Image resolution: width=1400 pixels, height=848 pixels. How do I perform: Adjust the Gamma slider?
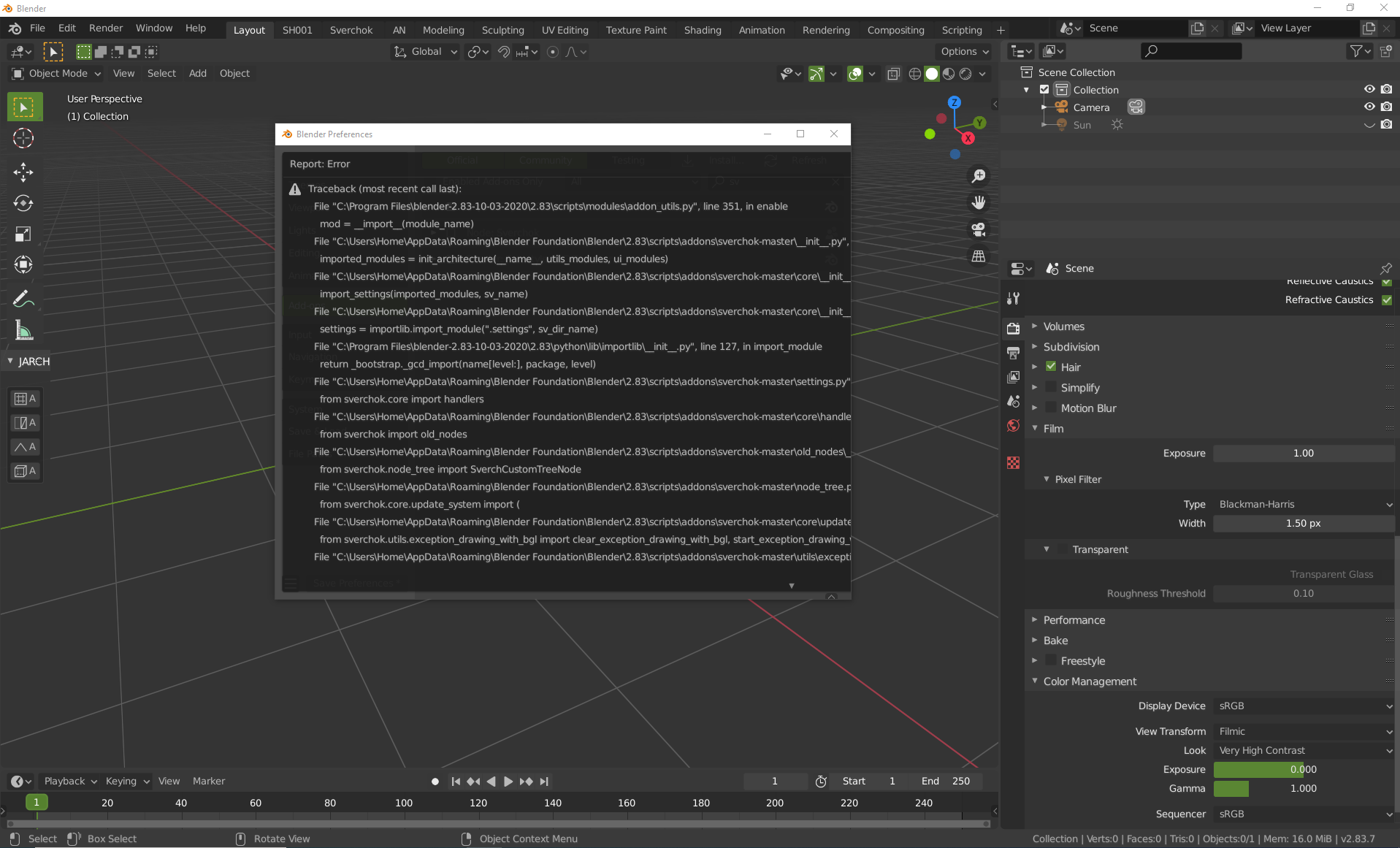pyautogui.click(x=1304, y=788)
